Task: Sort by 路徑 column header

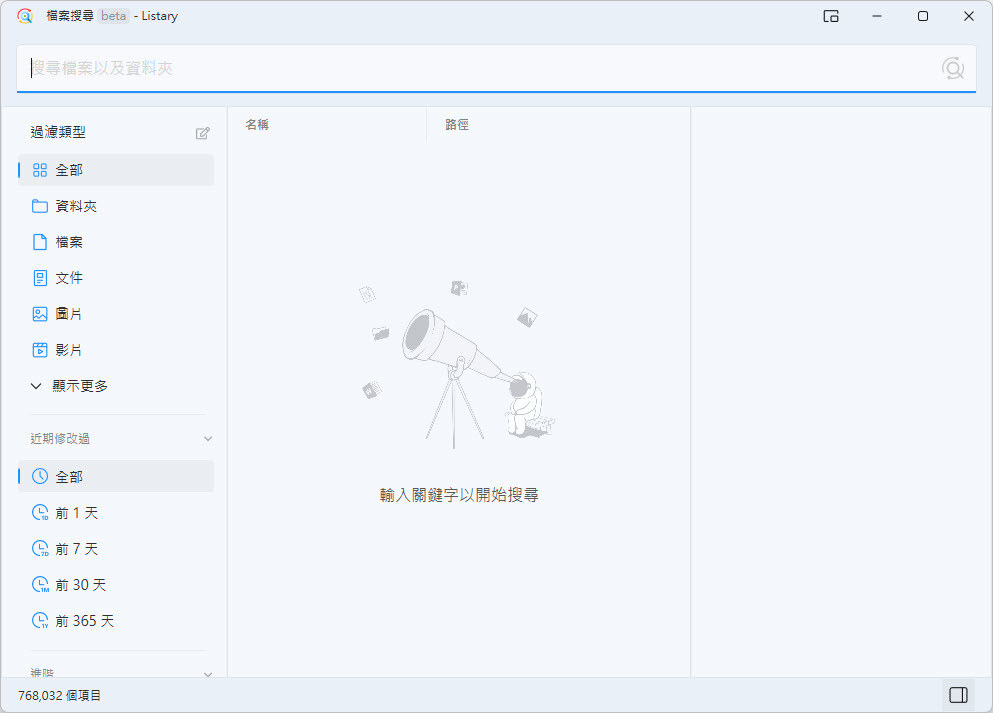Action: tap(457, 125)
